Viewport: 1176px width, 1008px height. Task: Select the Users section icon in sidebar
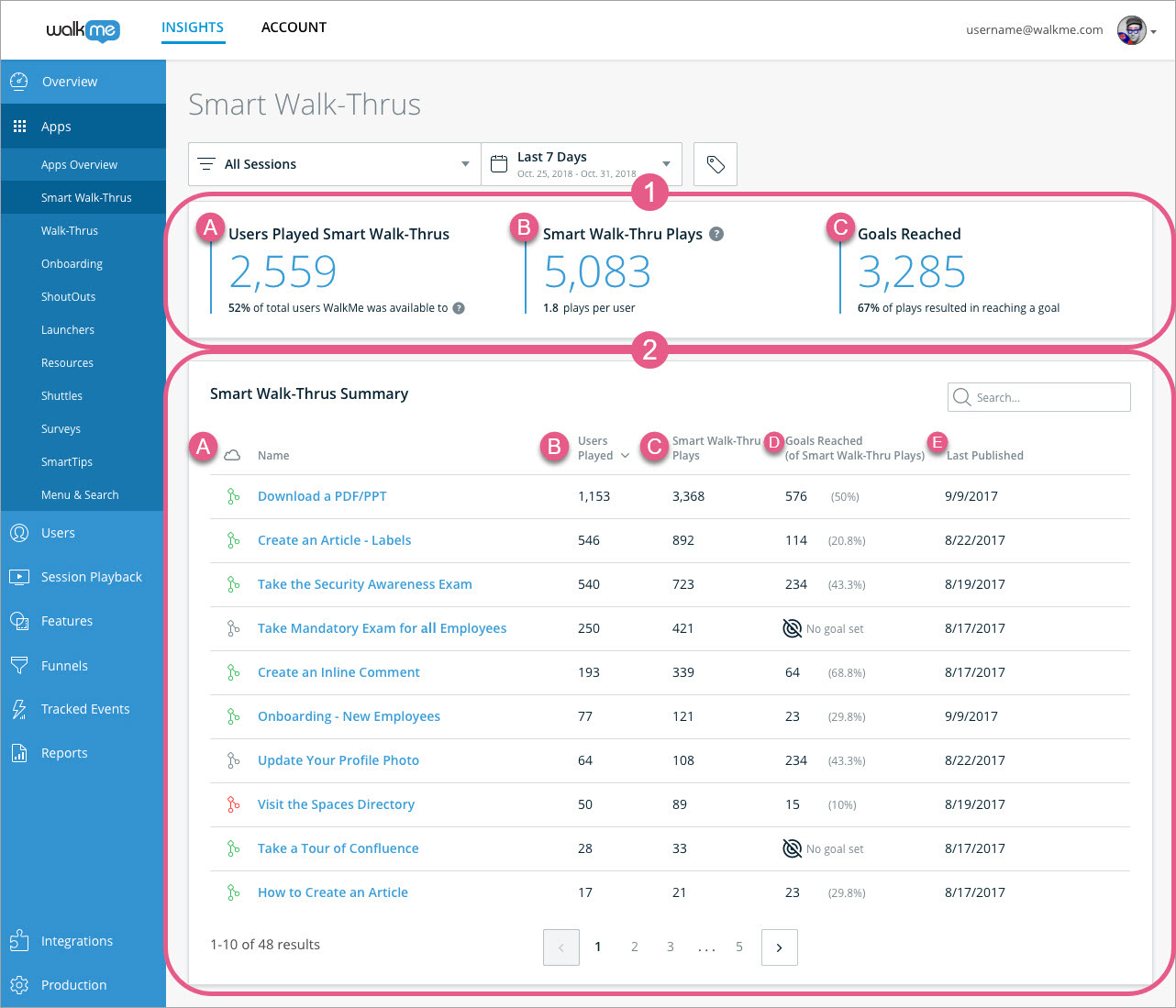[x=19, y=532]
